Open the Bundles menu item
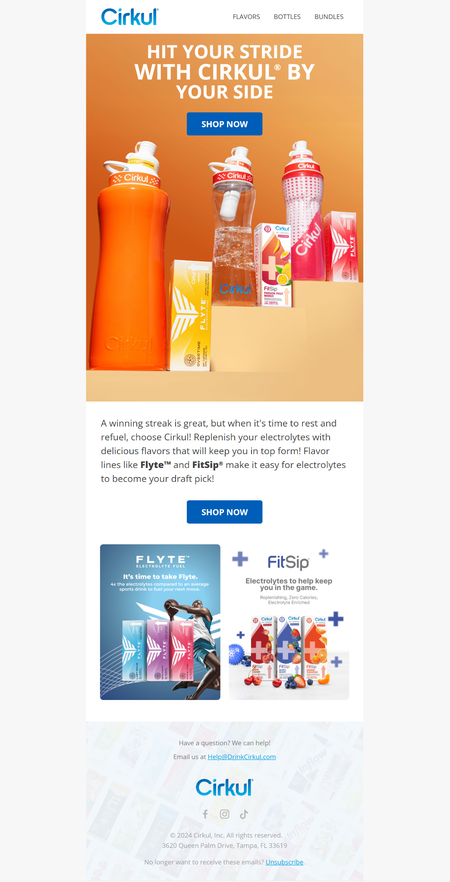Screen dimensions: 450x882 tap(328, 17)
